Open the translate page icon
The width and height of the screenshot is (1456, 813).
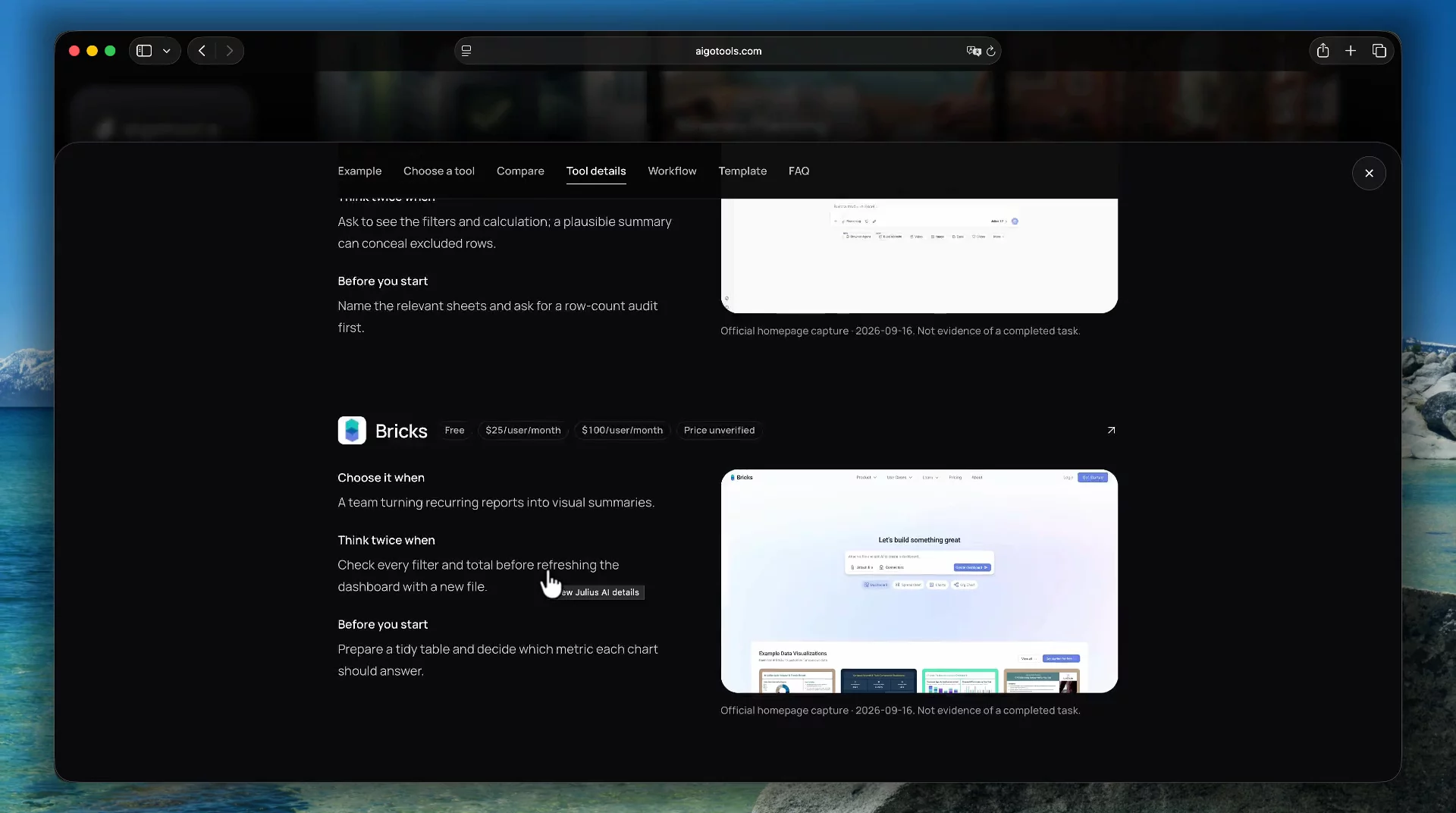[973, 51]
